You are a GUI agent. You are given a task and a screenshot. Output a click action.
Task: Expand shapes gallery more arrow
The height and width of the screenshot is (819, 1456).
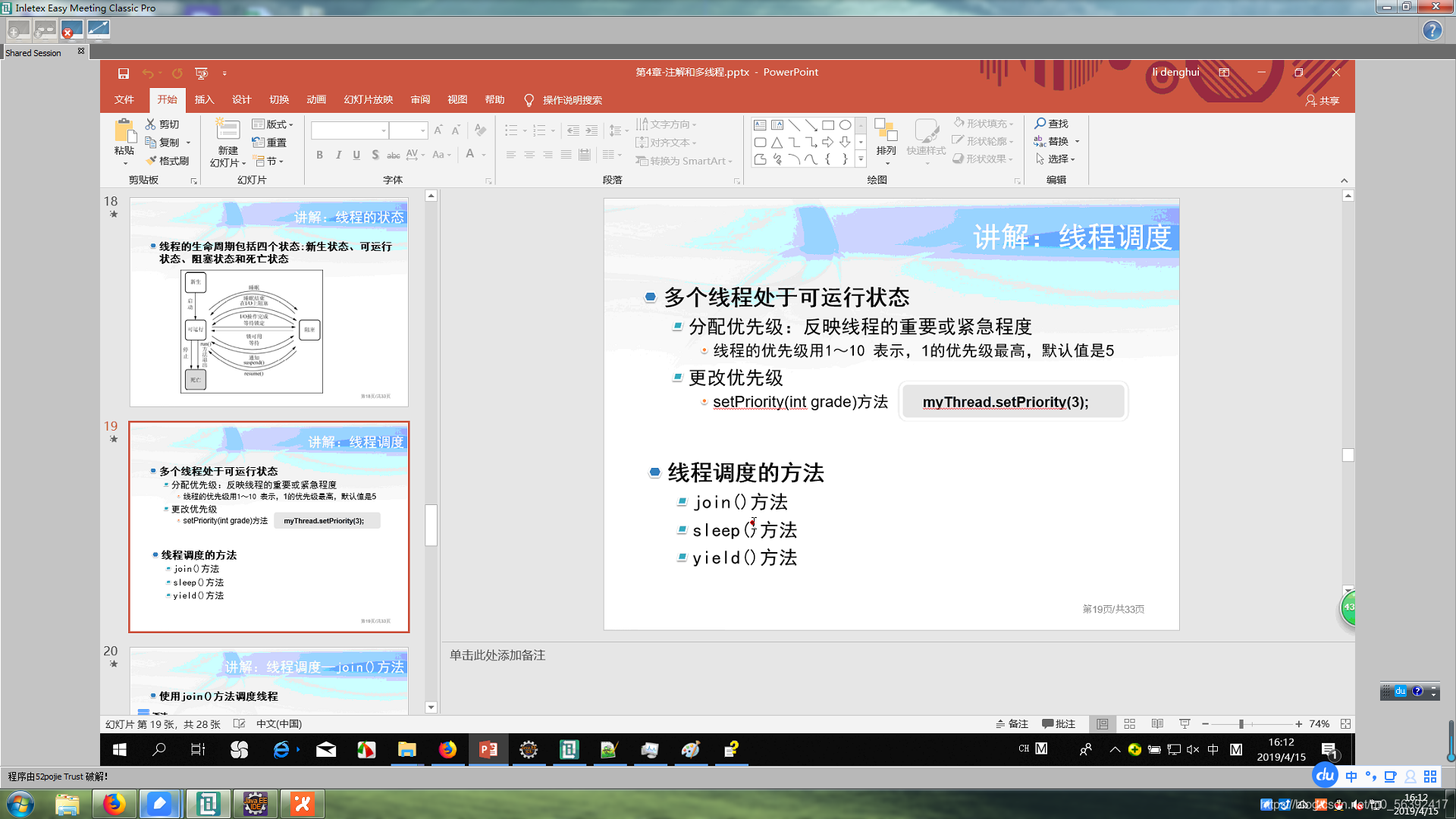[x=861, y=159]
